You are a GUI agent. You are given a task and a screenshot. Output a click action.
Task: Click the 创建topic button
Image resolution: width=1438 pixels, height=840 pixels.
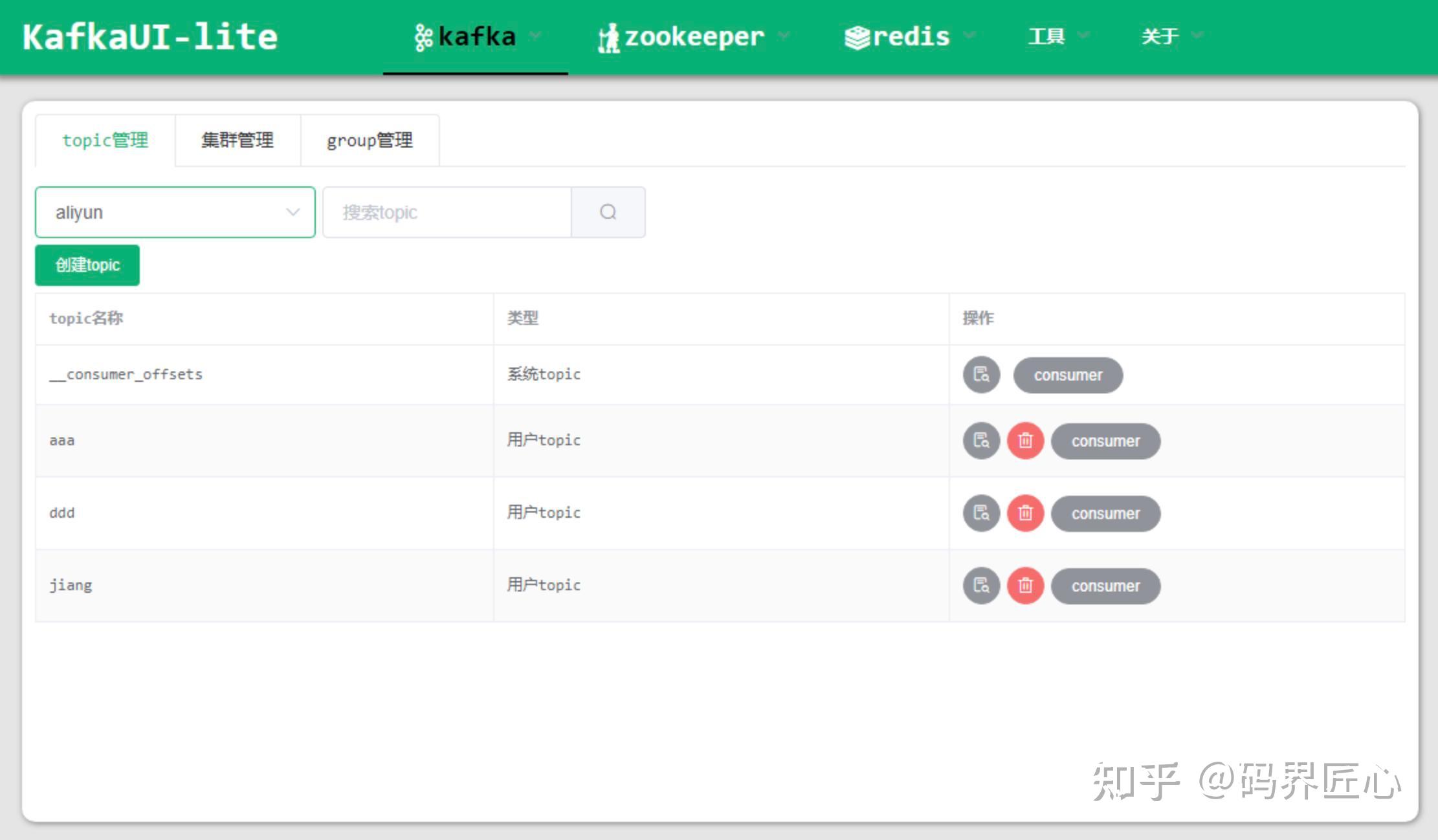[x=87, y=265]
